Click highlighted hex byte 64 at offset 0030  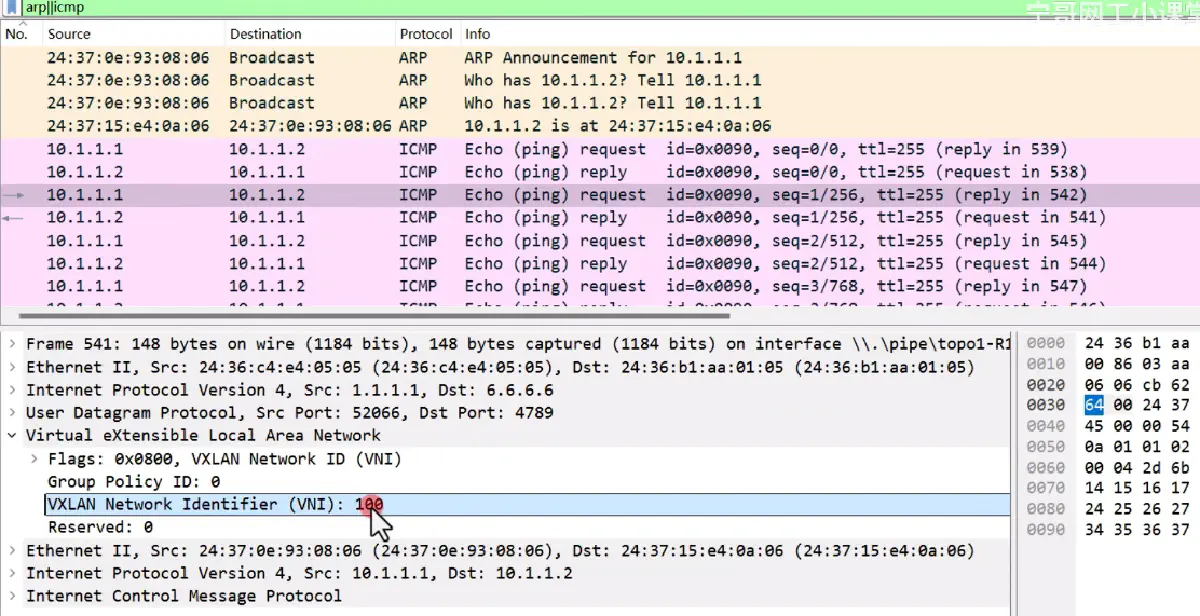1094,404
